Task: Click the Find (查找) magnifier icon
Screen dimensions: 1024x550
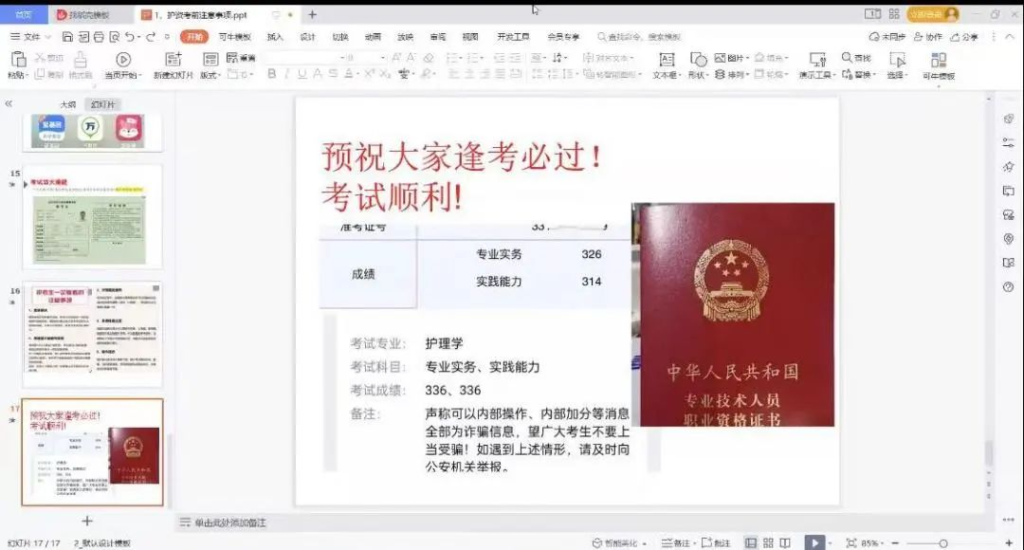Action: pyautogui.click(x=847, y=58)
